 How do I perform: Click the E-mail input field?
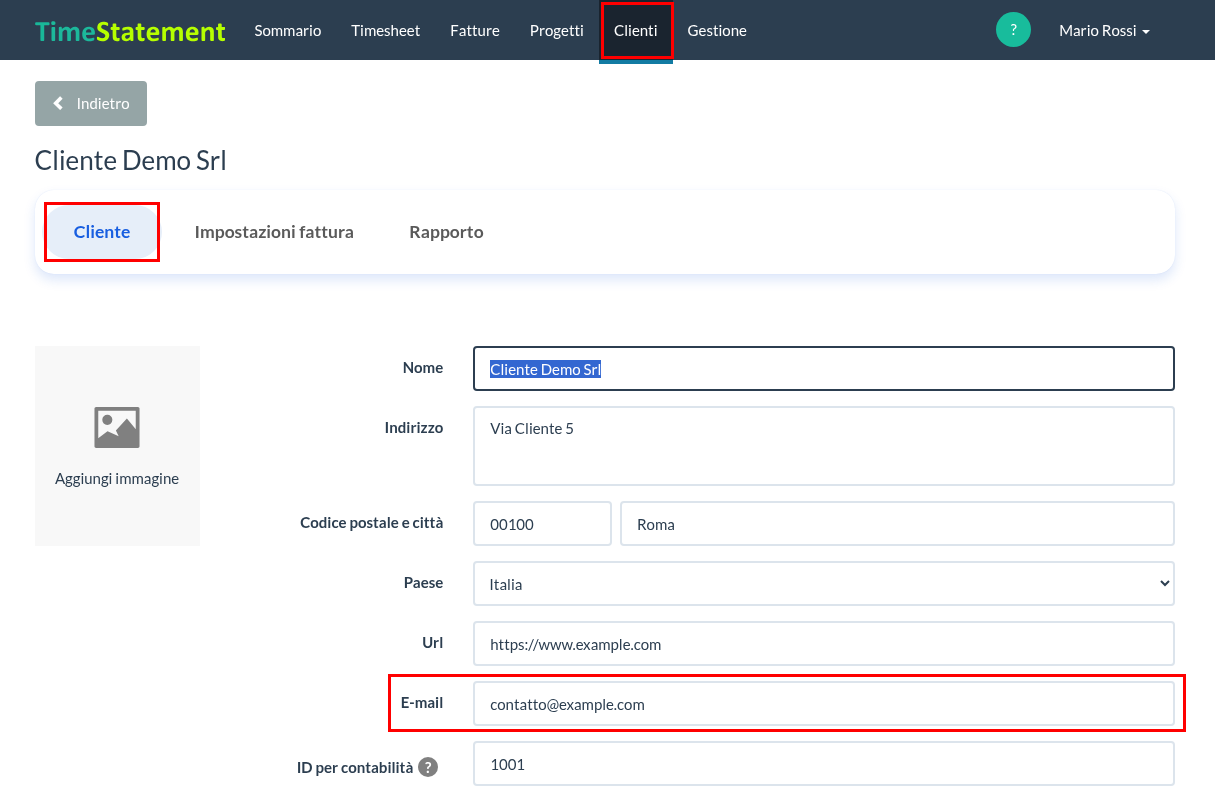(x=824, y=704)
